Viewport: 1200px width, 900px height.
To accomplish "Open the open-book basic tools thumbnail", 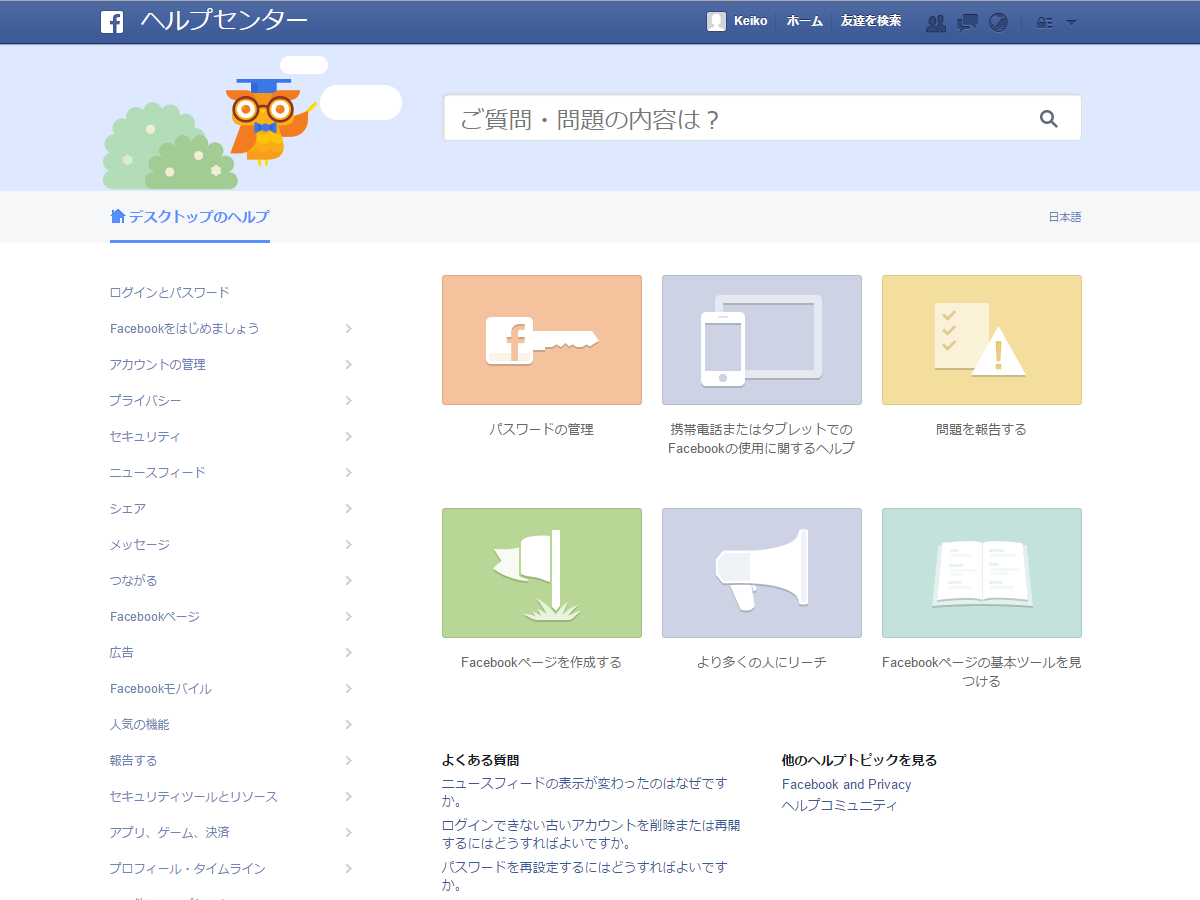I will [x=982, y=573].
